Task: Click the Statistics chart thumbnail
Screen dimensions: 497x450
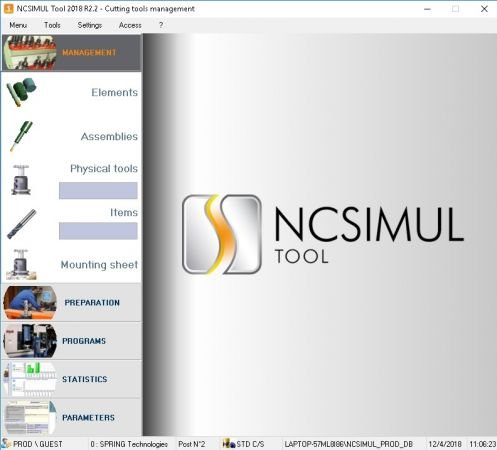Action: 30,379
